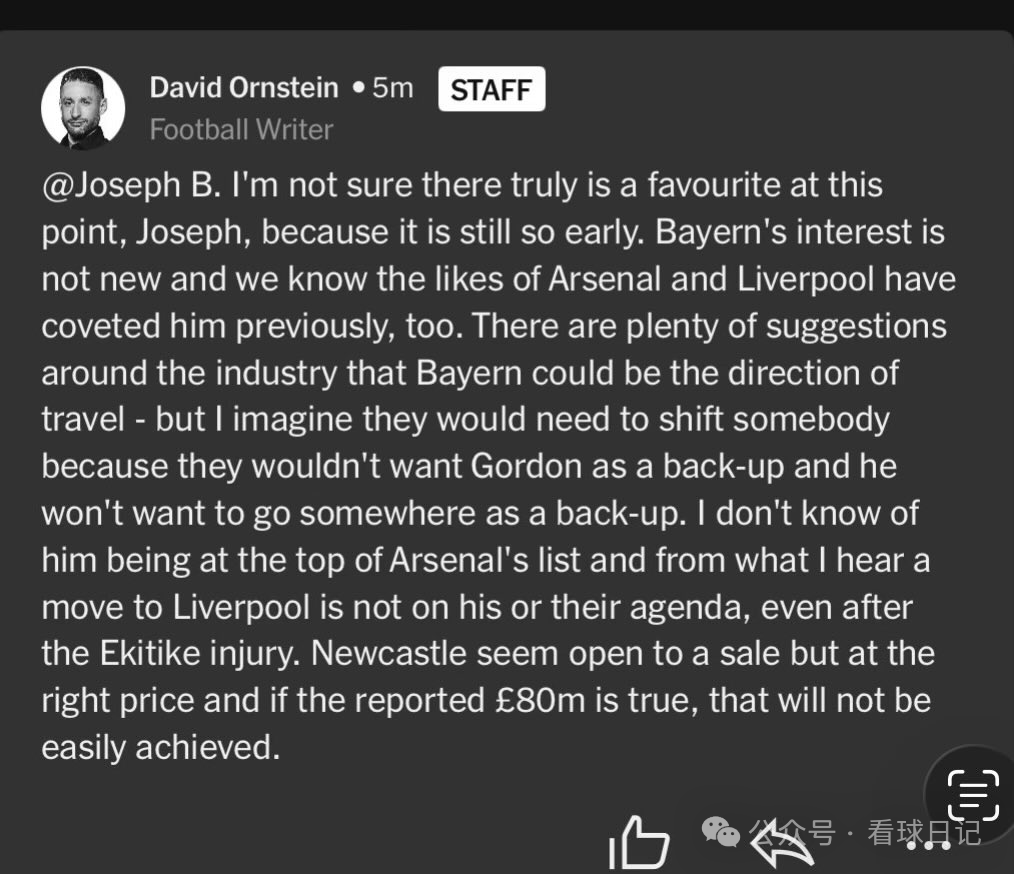Viewport: 1014px width, 874px height.
Task: Open the three-dot more options menu
Action: coord(929,845)
